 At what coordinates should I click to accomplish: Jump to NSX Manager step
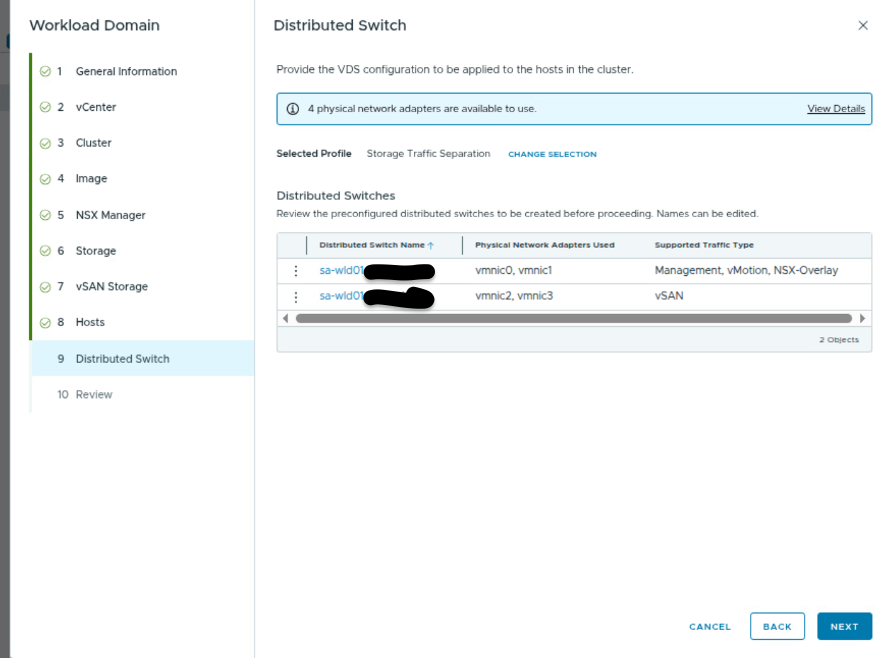110,215
